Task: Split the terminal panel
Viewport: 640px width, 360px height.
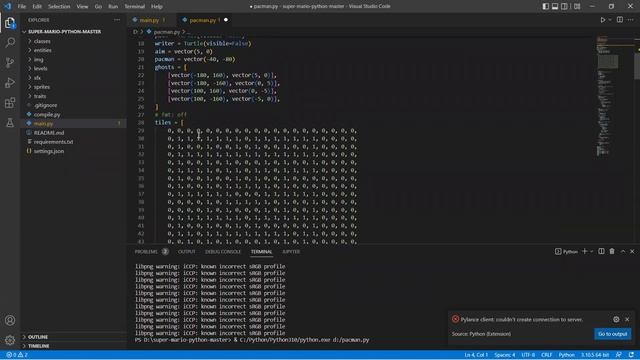Action: [601, 251]
